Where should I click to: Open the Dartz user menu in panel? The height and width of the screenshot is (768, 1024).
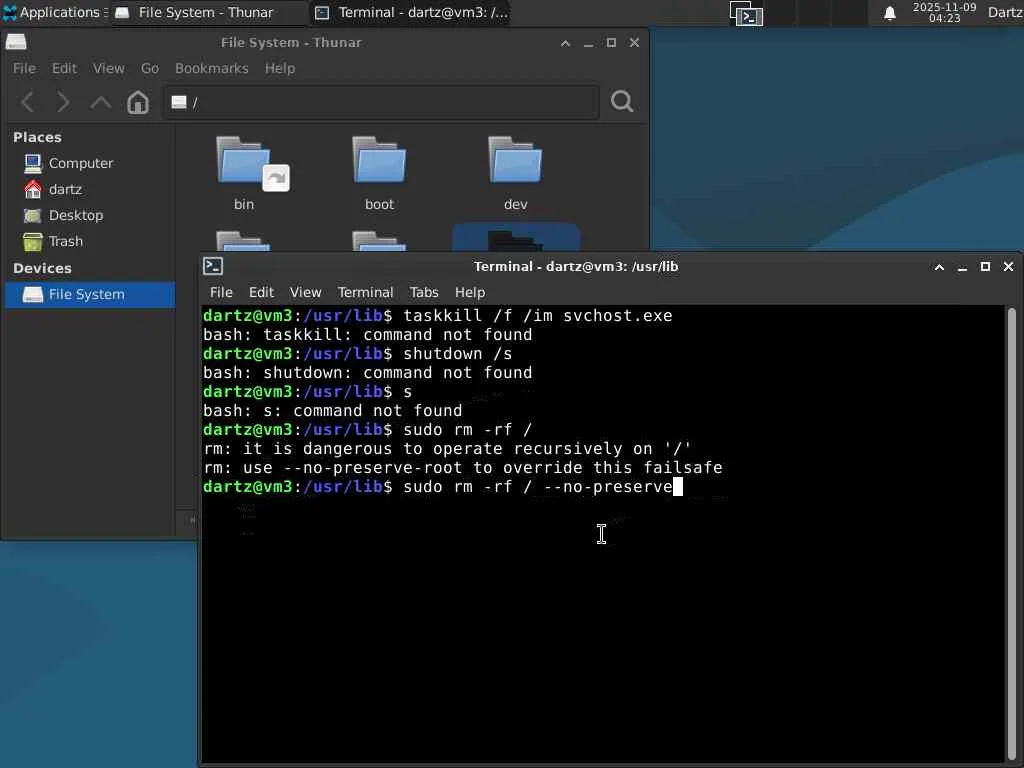1005,12
